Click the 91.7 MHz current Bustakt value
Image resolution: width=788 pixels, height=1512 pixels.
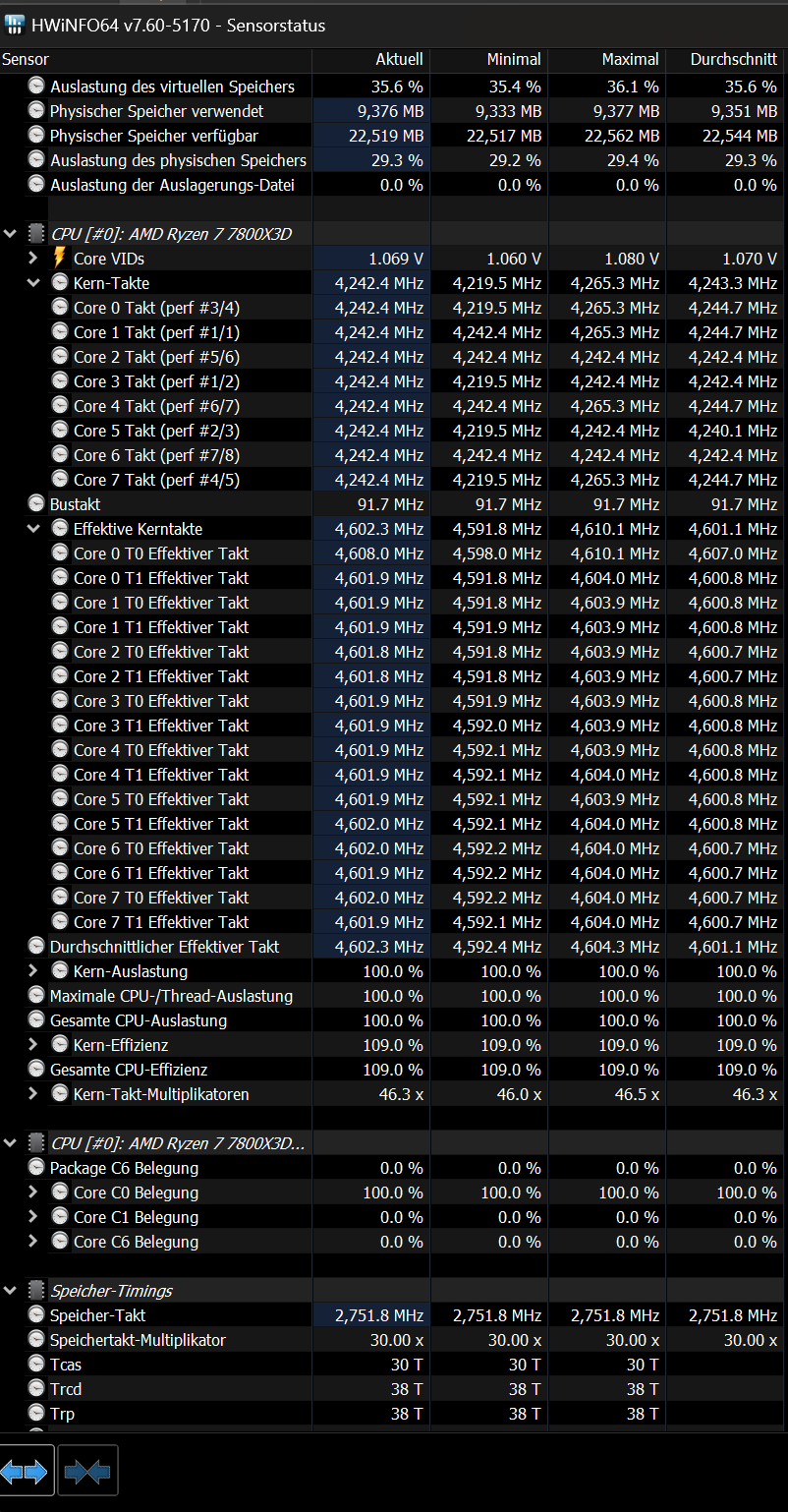click(389, 504)
